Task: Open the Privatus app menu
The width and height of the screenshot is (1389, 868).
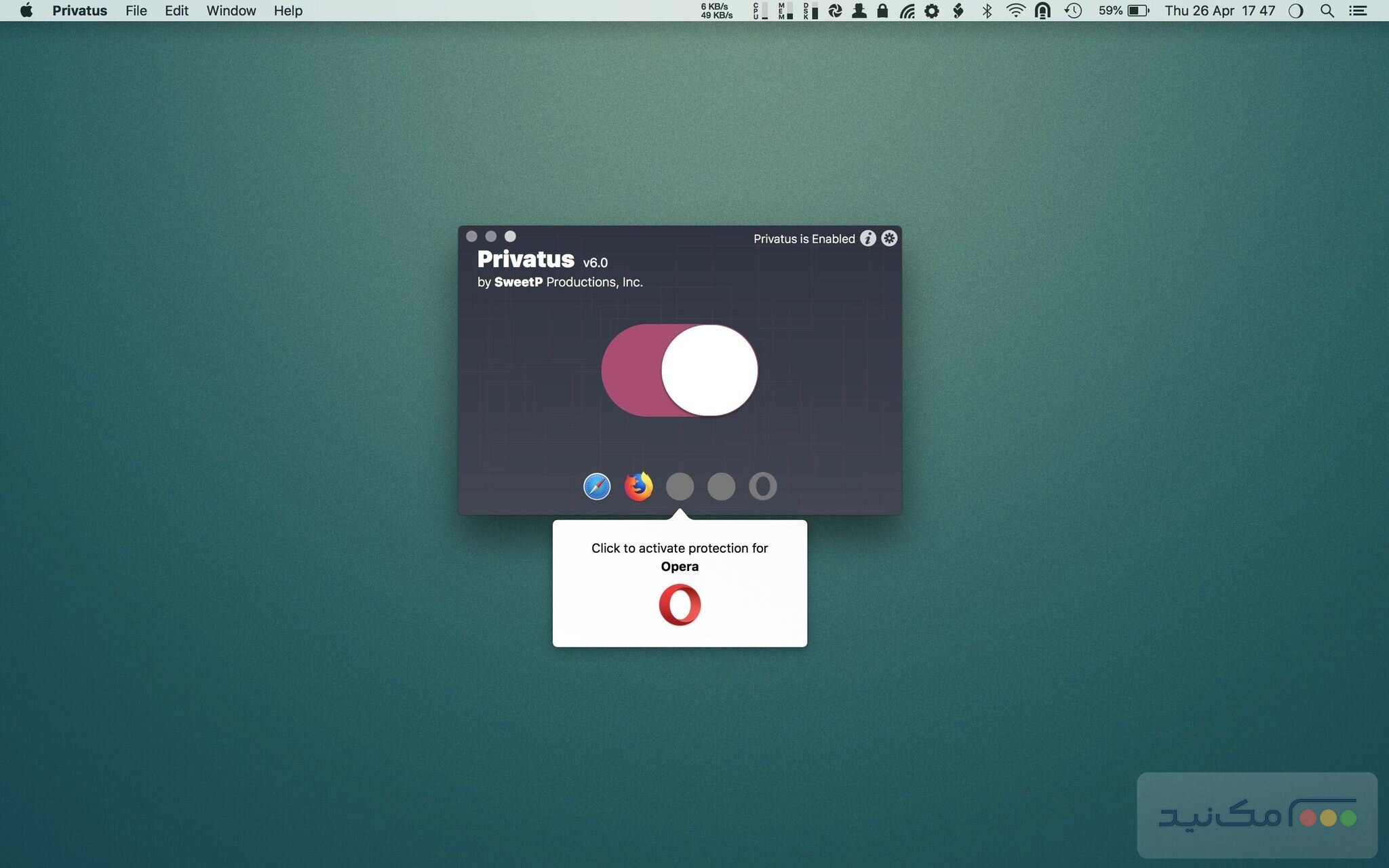Action: (x=79, y=11)
